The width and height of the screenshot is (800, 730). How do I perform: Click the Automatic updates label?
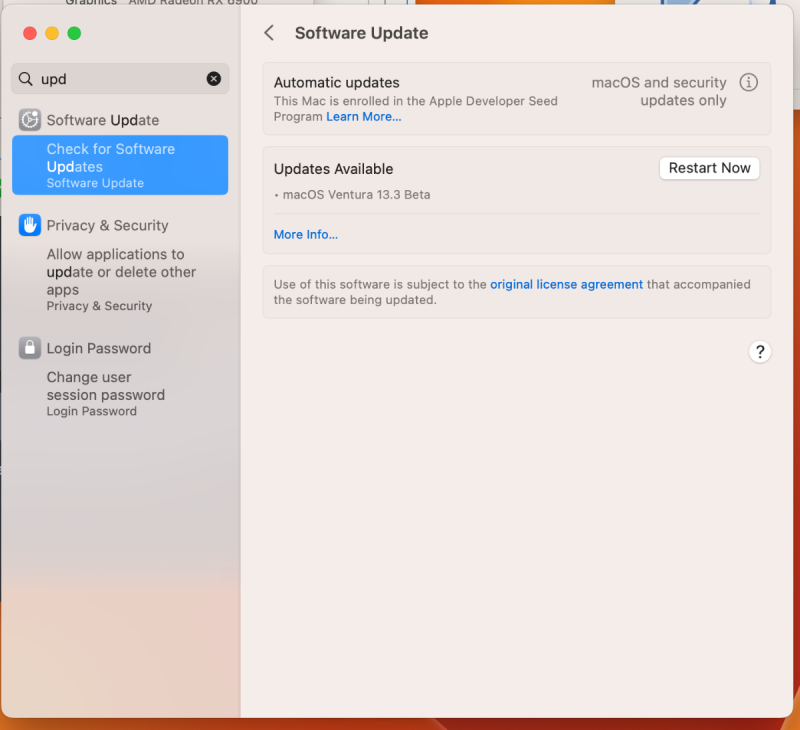tap(337, 83)
